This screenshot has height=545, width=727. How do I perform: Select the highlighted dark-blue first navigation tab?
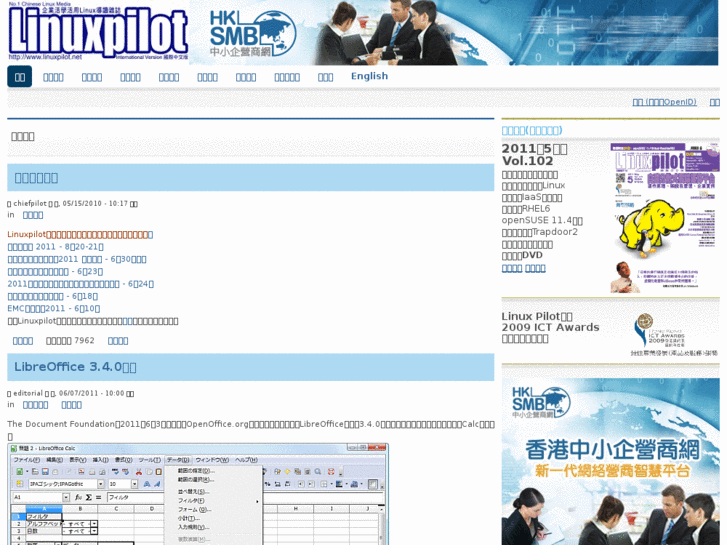pos(19,77)
